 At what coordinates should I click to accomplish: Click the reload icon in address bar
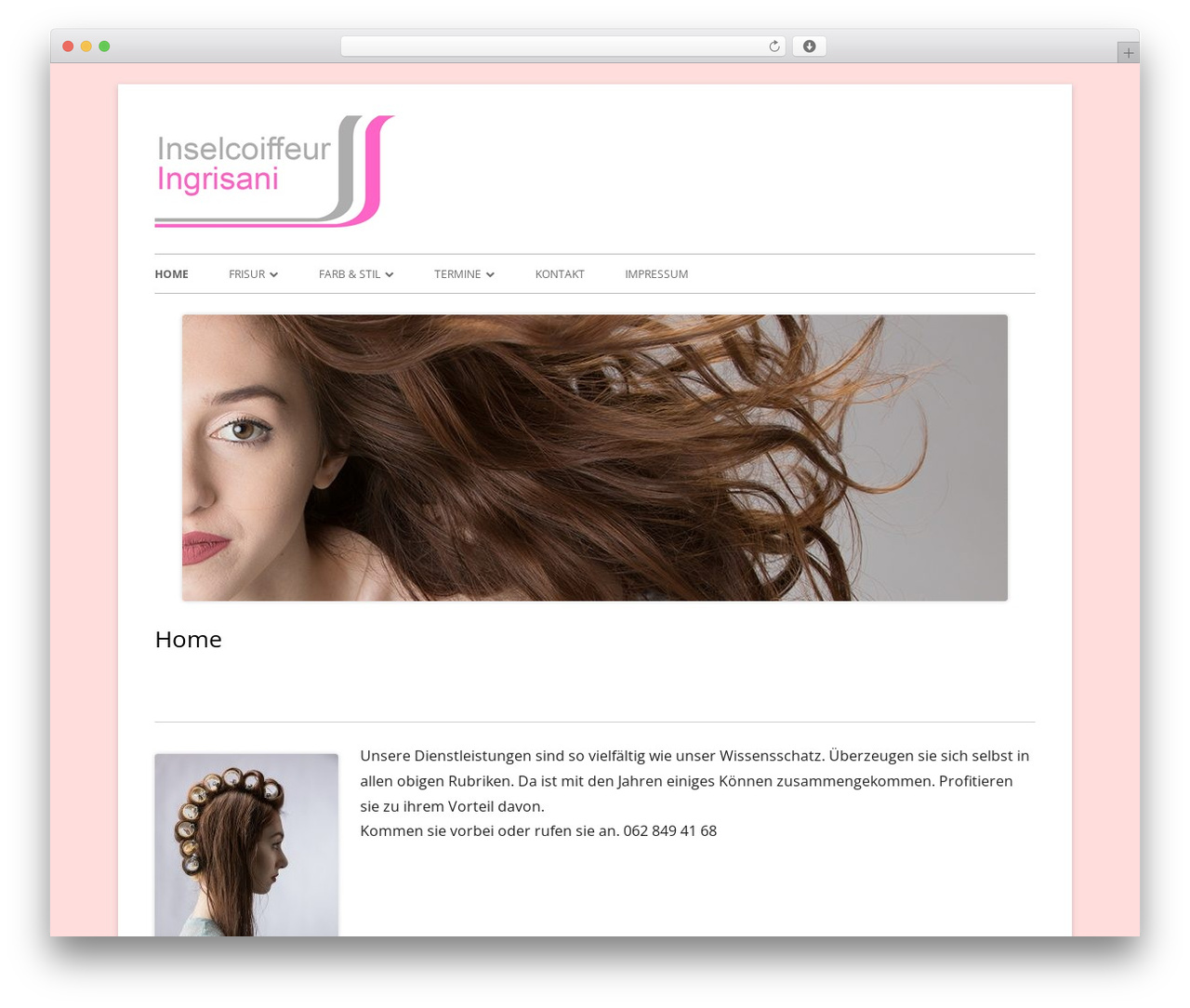tap(773, 46)
